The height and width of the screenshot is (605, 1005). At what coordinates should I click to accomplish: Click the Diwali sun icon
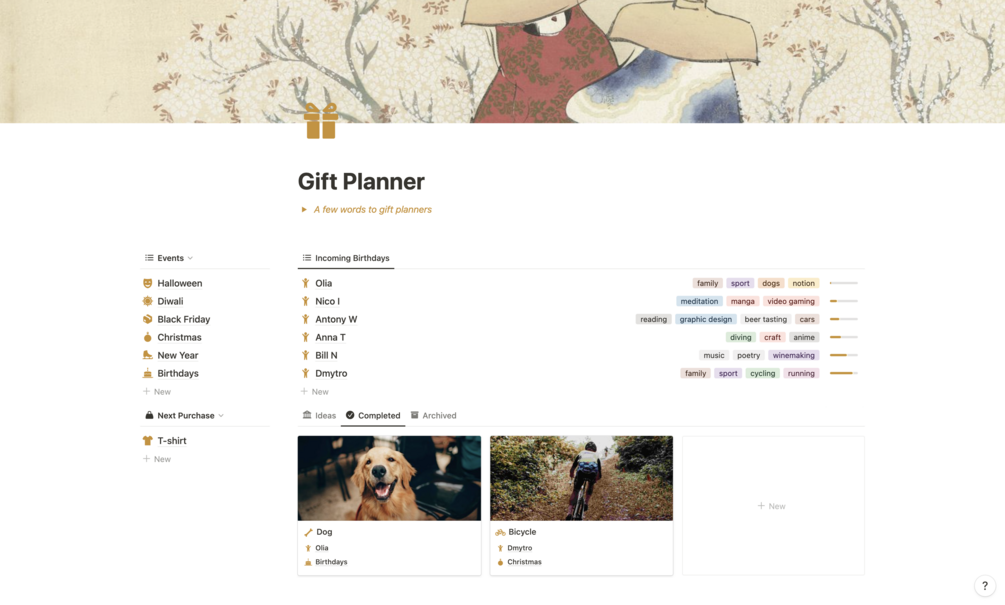147,301
